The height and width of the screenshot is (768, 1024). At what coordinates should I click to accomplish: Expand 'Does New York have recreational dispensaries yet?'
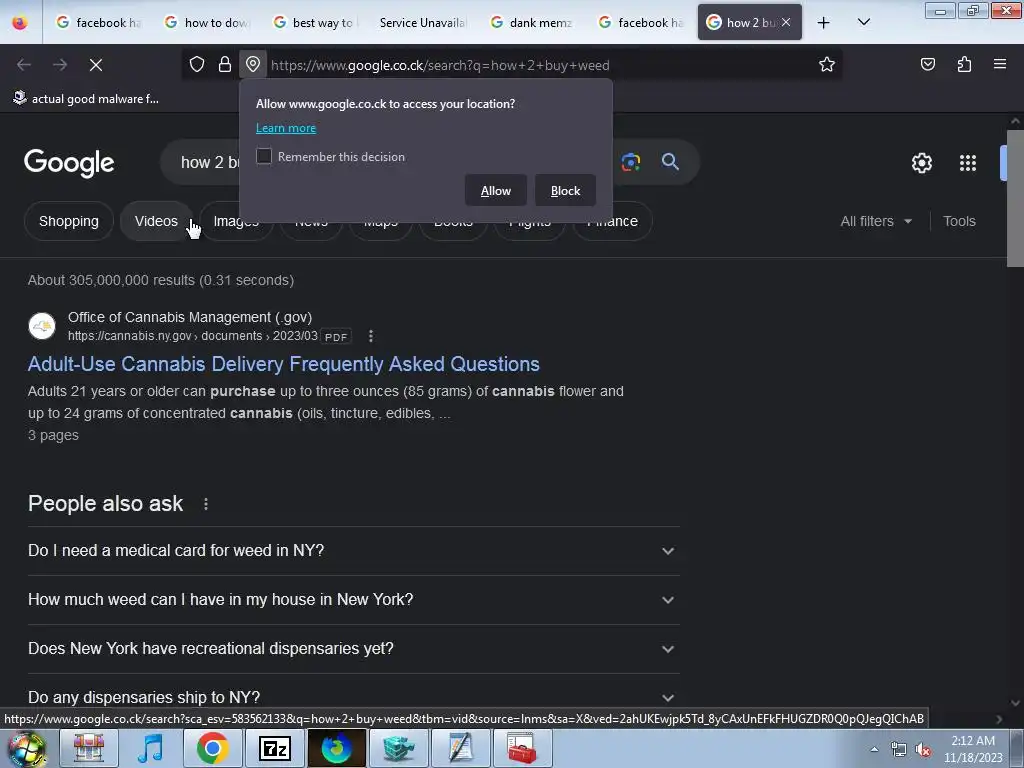353,648
